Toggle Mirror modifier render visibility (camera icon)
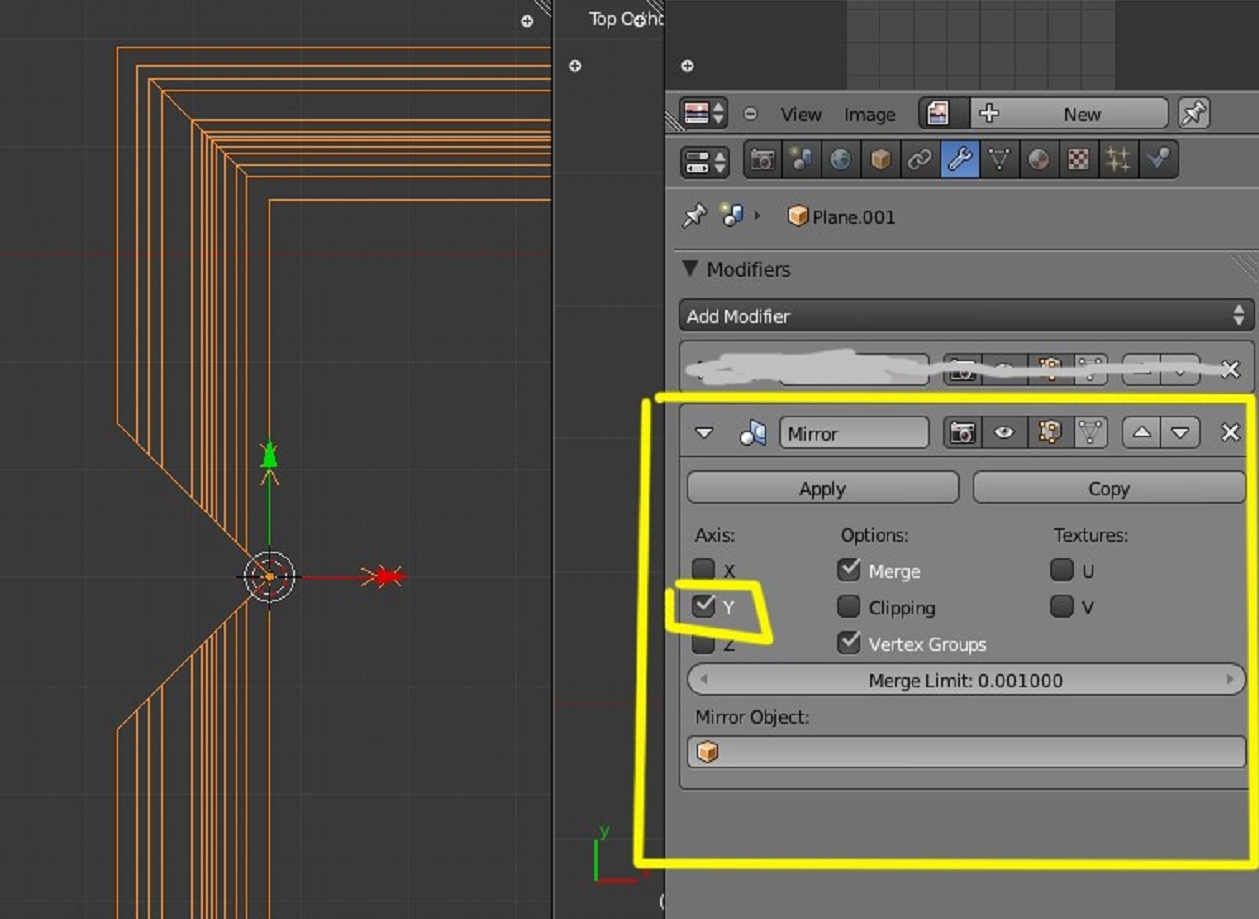This screenshot has width=1259, height=919. [962, 433]
